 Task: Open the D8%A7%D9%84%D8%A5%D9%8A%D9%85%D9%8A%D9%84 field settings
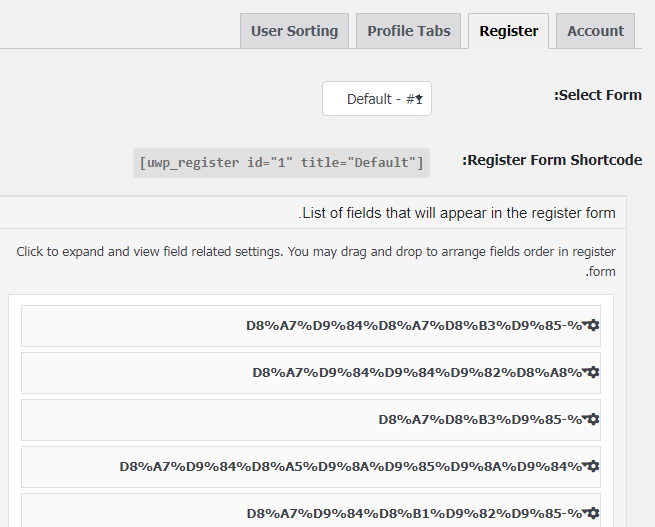[x=311, y=467]
